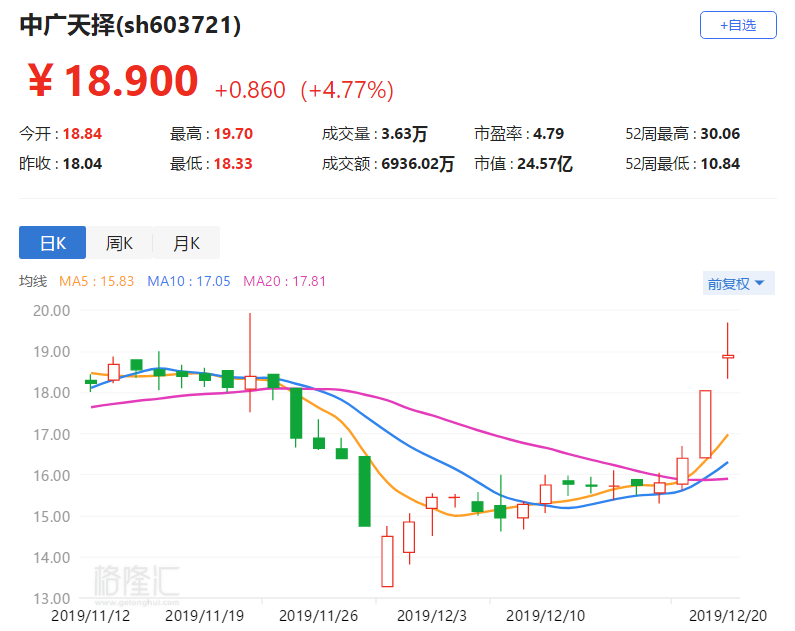The image size is (795, 631).
Task: Open the 前复权 dropdown
Action: pos(738,283)
